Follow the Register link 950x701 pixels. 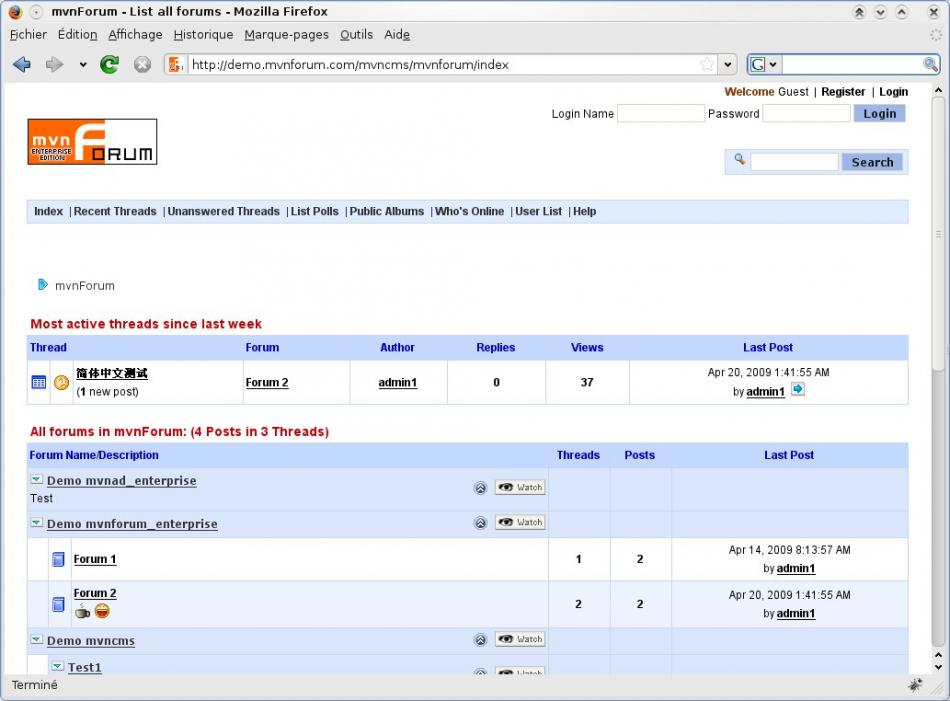[843, 91]
